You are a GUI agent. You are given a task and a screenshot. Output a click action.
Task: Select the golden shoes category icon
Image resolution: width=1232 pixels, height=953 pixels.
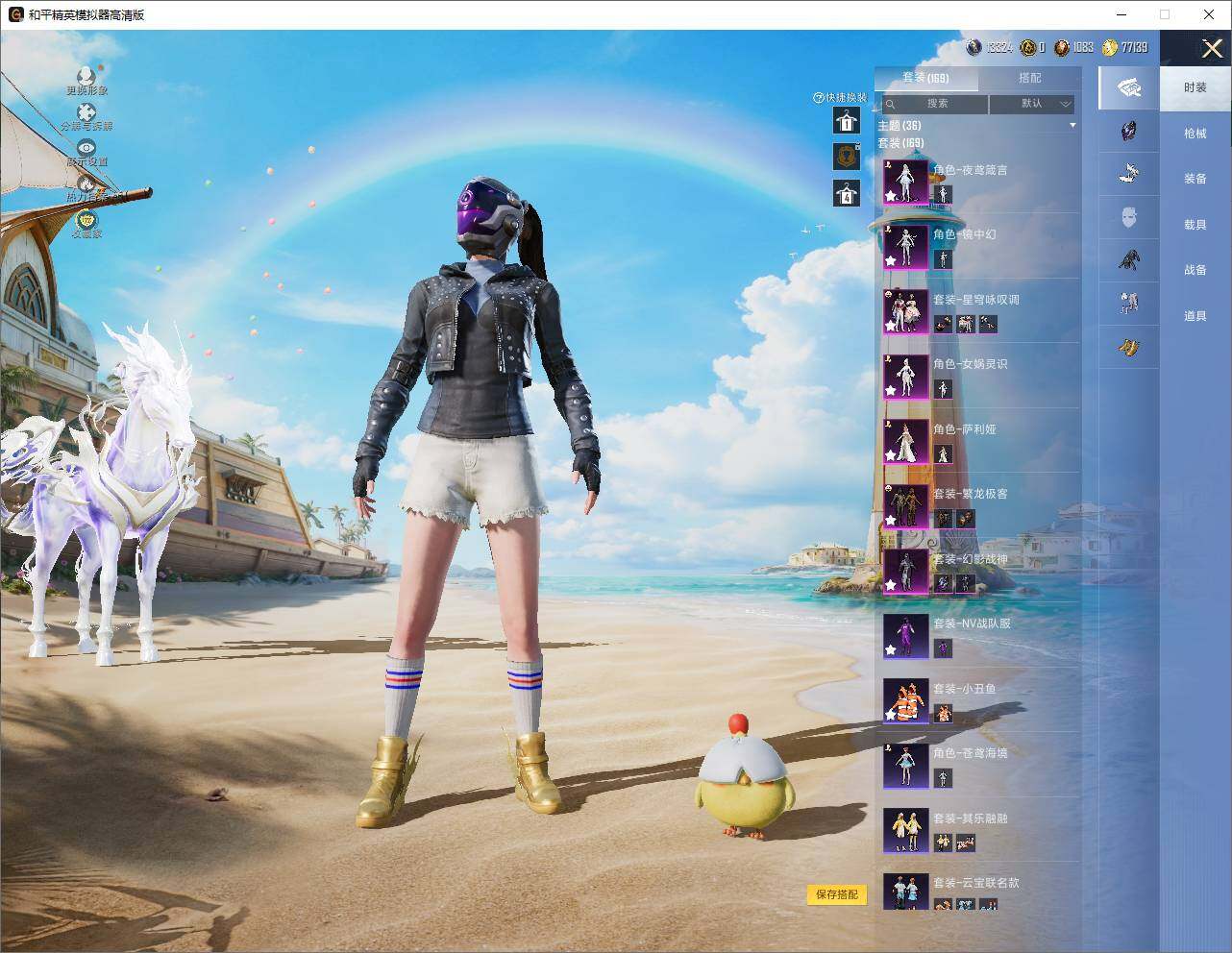tap(1128, 347)
